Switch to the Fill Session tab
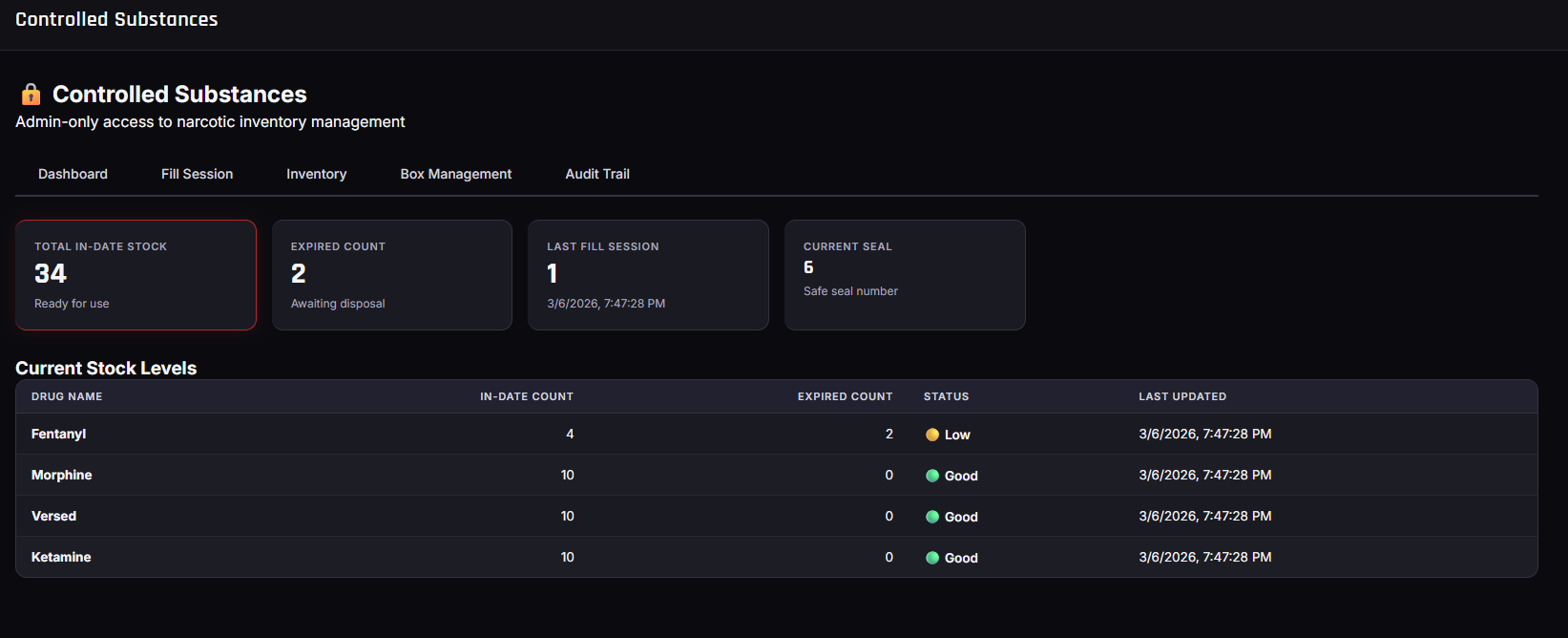The image size is (1568, 638). [x=197, y=174]
